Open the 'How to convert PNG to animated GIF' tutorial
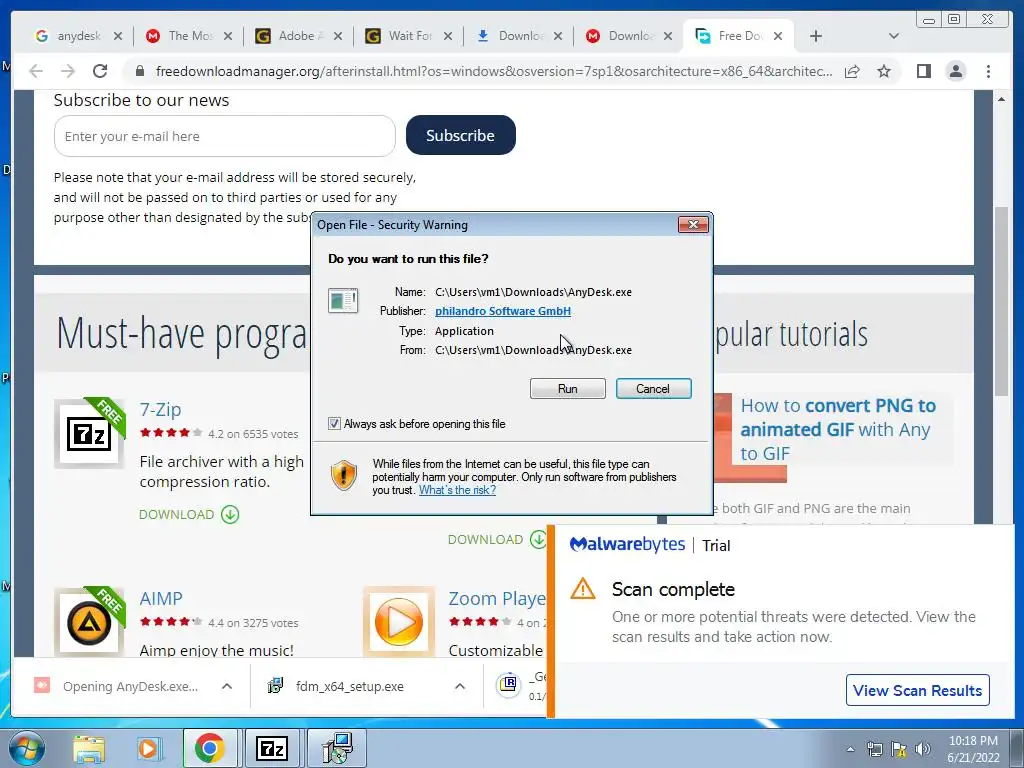Image resolution: width=1024 pixels, height=768 pixels. [839, 430]
